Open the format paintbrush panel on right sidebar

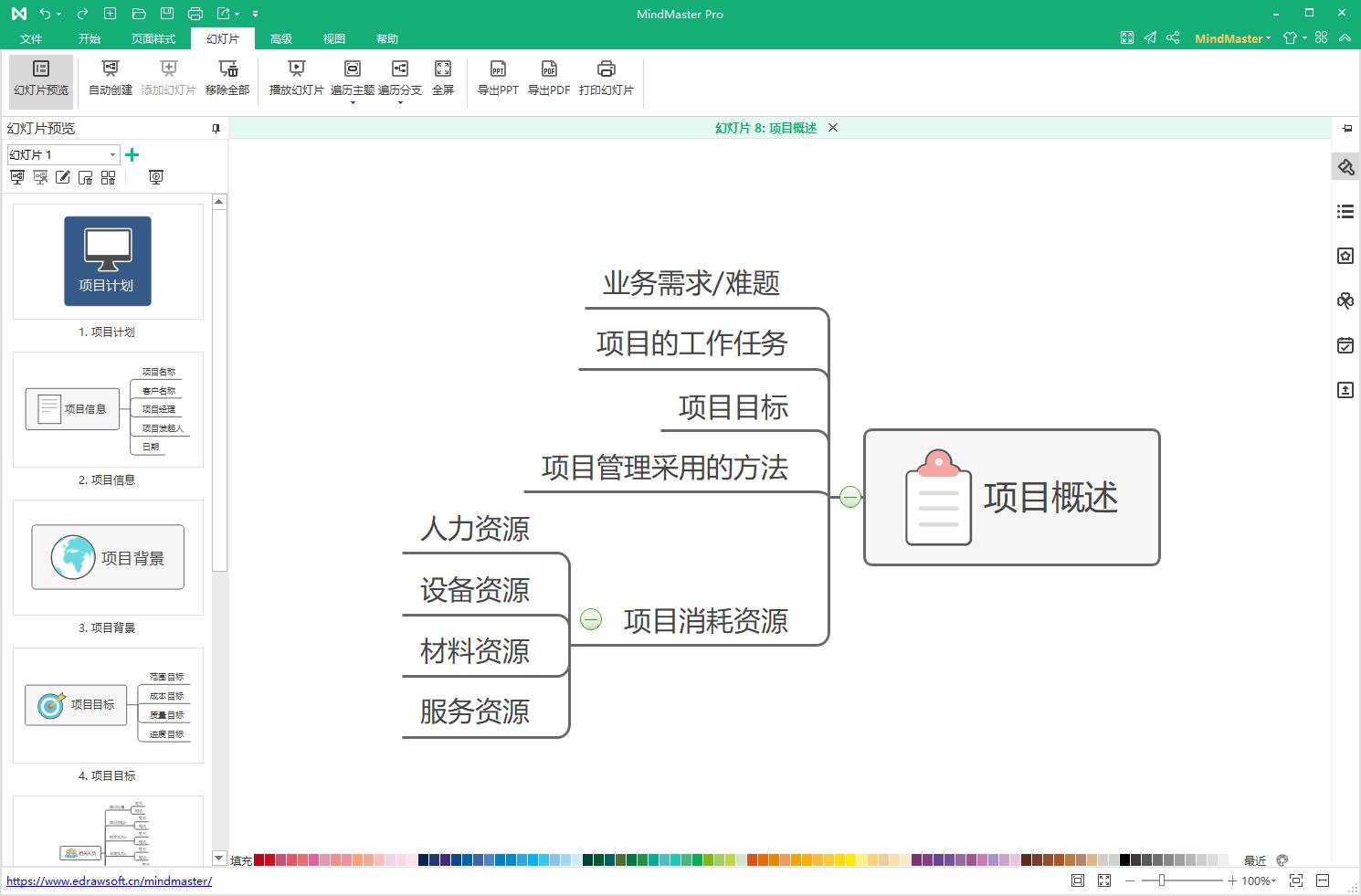tap(1345, 167)
